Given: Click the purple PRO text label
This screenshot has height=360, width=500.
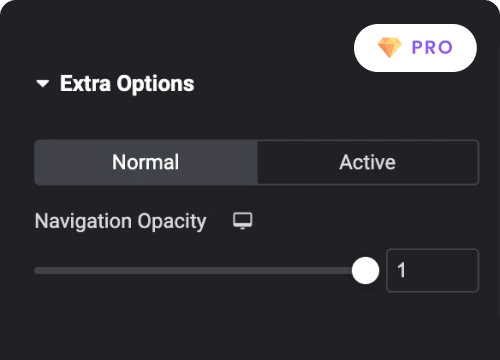Looking at the screenshot, I should click(432, 47).
